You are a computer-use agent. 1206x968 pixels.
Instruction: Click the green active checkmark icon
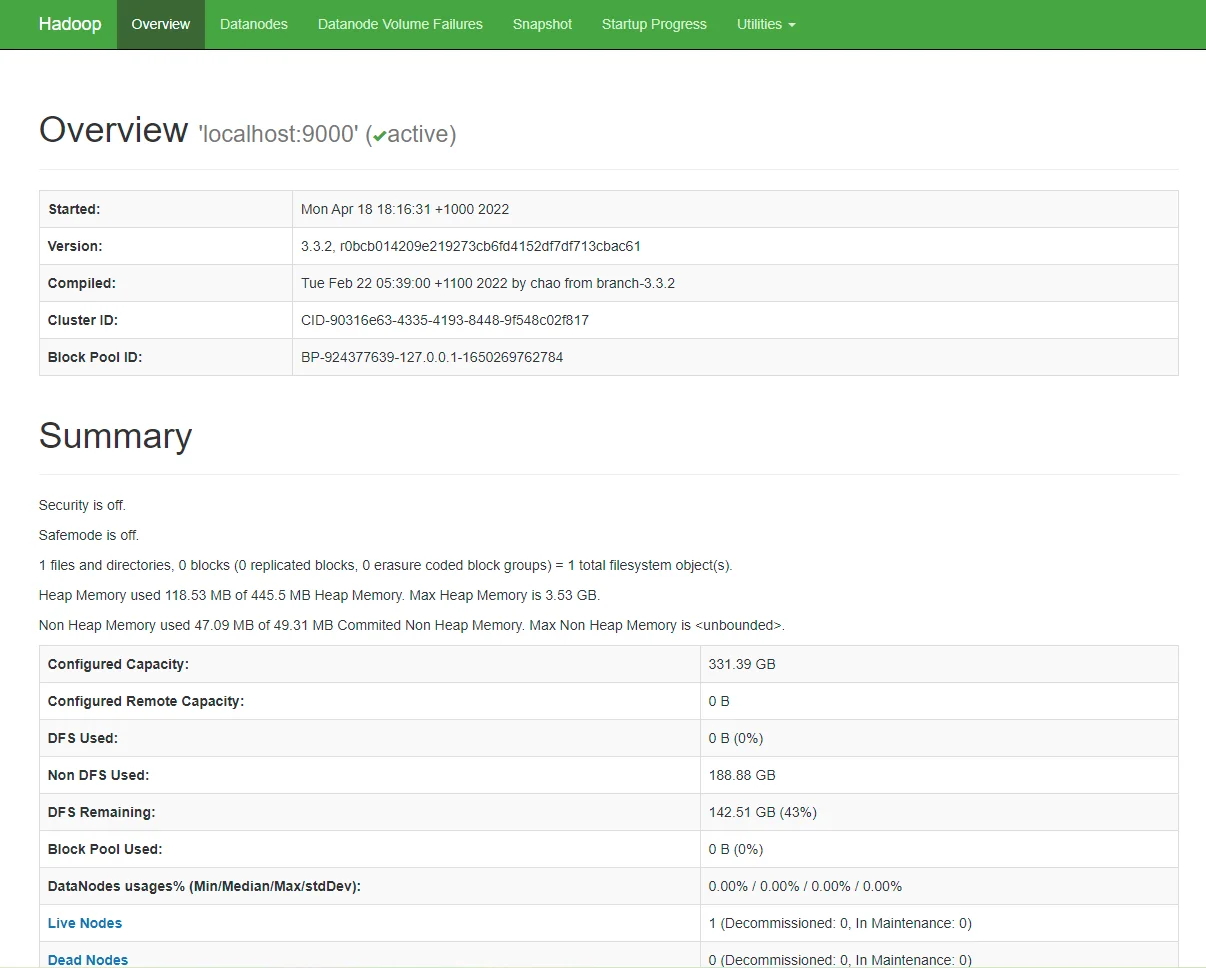click(380, 136)
